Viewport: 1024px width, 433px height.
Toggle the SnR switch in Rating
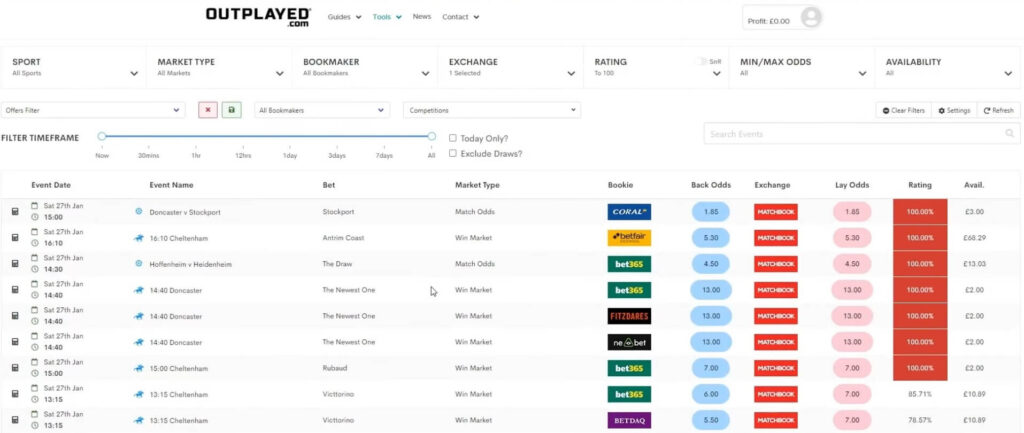[701, 61]
